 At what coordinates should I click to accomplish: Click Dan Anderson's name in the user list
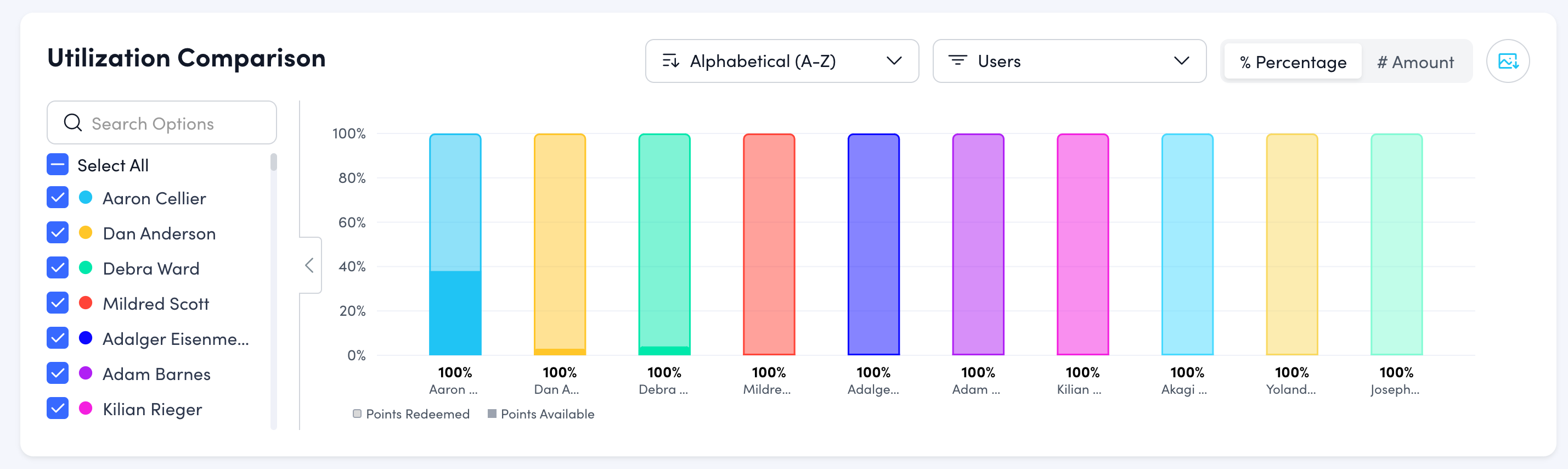coord(158,233)
